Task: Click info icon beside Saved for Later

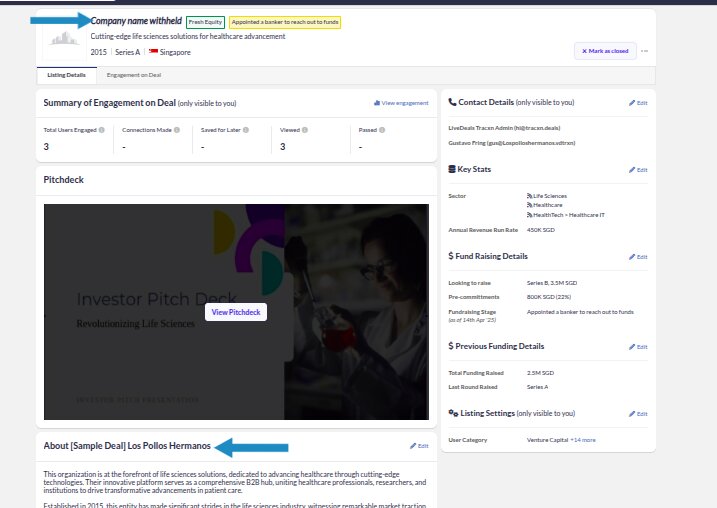Action: tap(246, 130)
